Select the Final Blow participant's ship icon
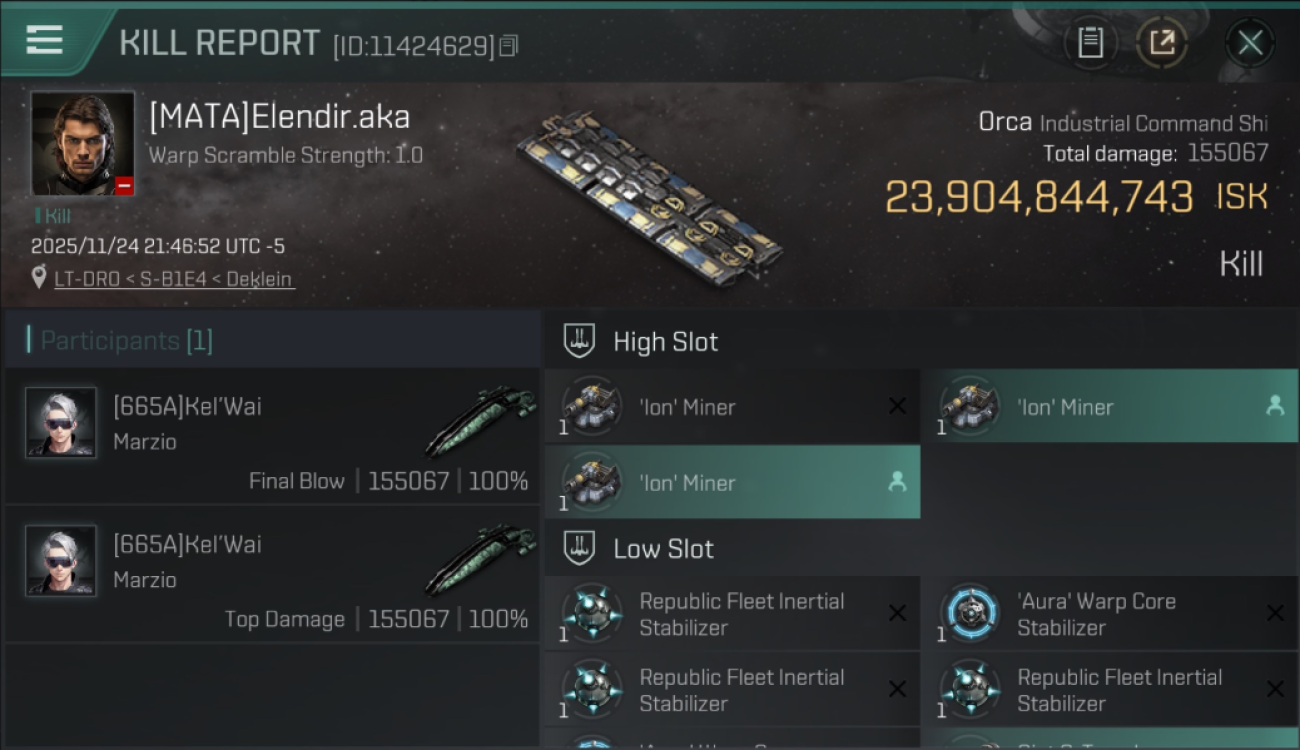The height and width of the screenshot is (750, 1300). point(480,421)
